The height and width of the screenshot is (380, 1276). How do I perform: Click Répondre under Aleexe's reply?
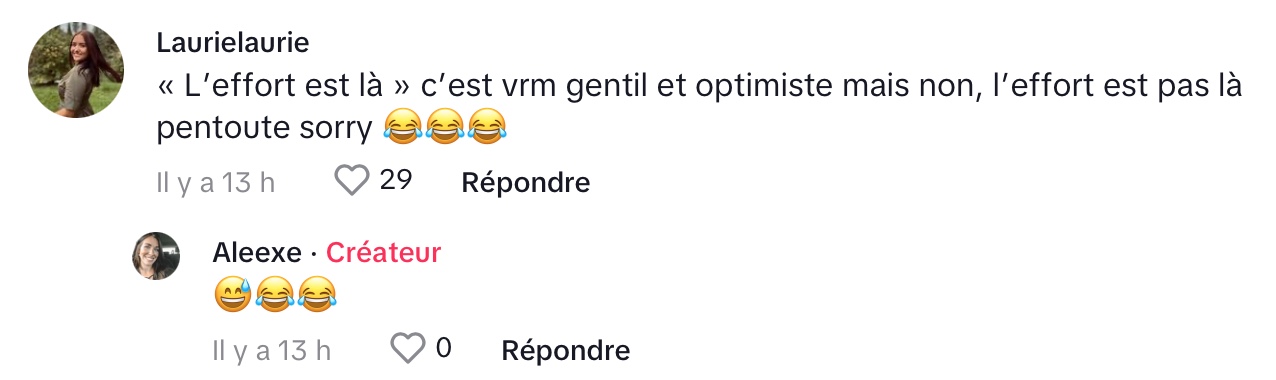565,350
